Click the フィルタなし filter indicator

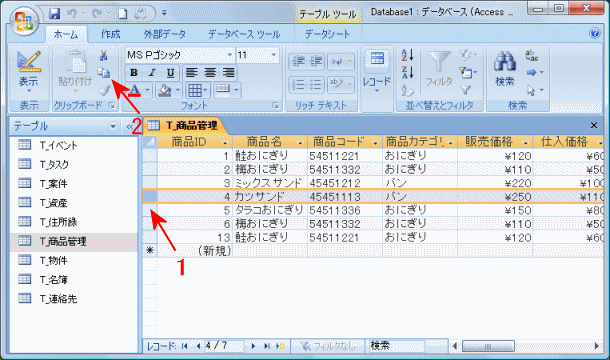coord(328,346)
